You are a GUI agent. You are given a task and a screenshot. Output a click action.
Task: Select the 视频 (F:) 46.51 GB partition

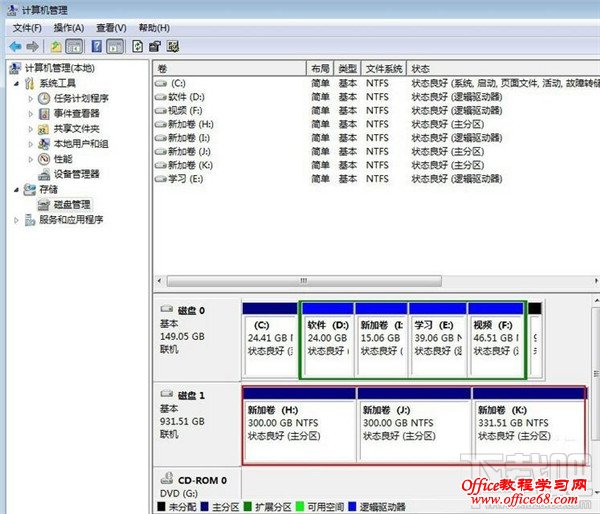(x=496, y=340)
